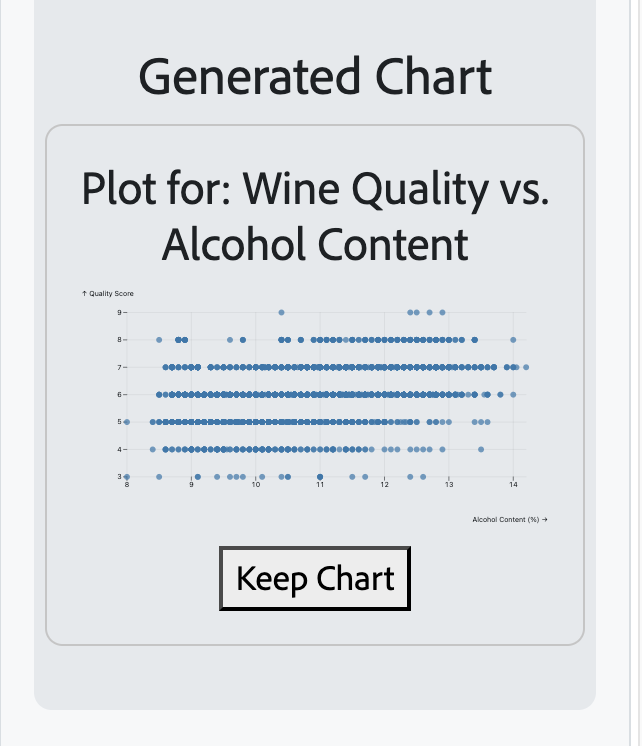Click the y-axis tick label 7
The width and height of the screenshot is (642, 746).
119,368
